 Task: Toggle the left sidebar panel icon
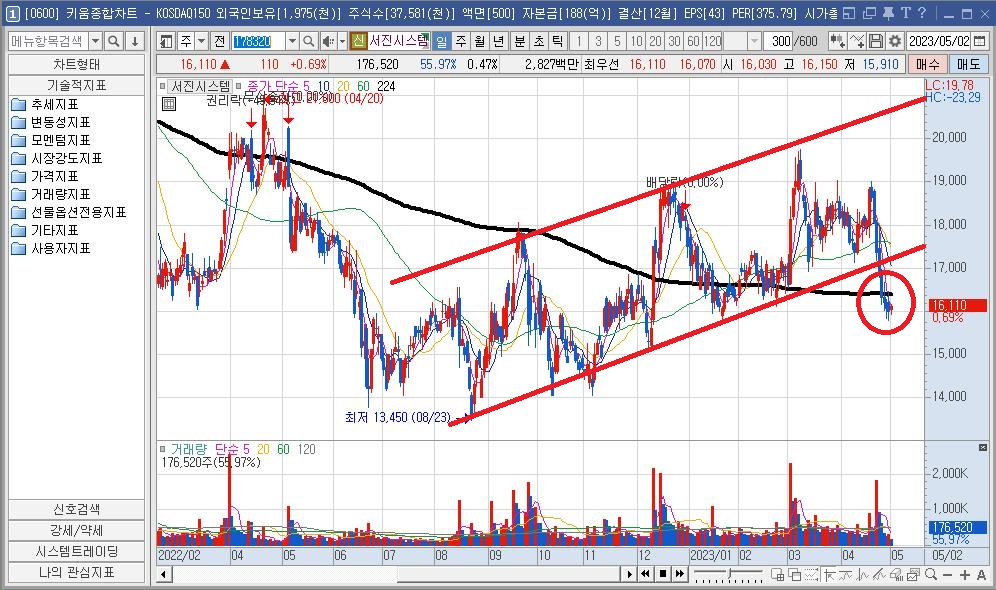pyautogui.click(x=166, y=42)
